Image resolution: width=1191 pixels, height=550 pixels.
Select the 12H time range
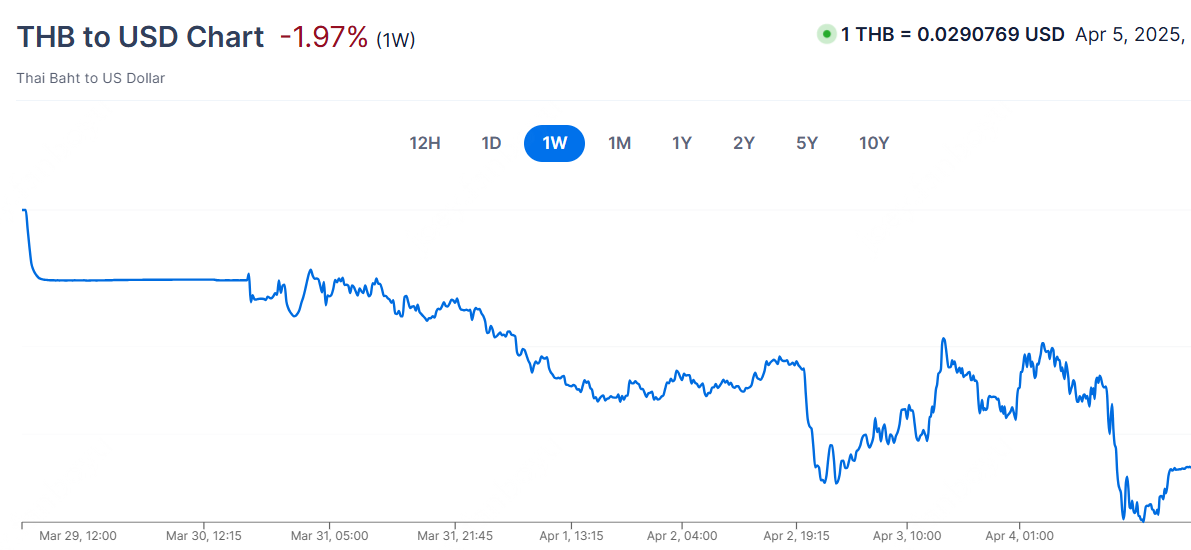[x=425, y=143]
